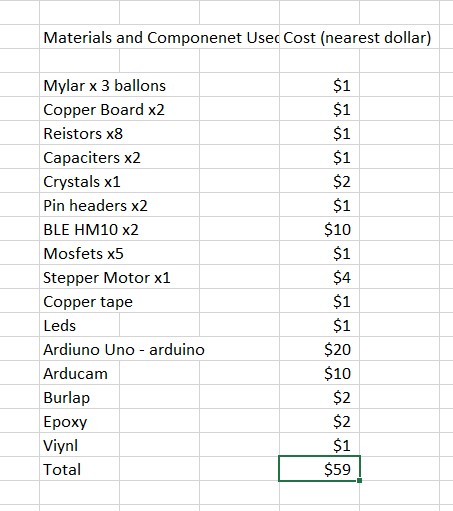Select the 'Viynl' cell
Viewport: 453px width, 511px height.
tap(79, 445)
